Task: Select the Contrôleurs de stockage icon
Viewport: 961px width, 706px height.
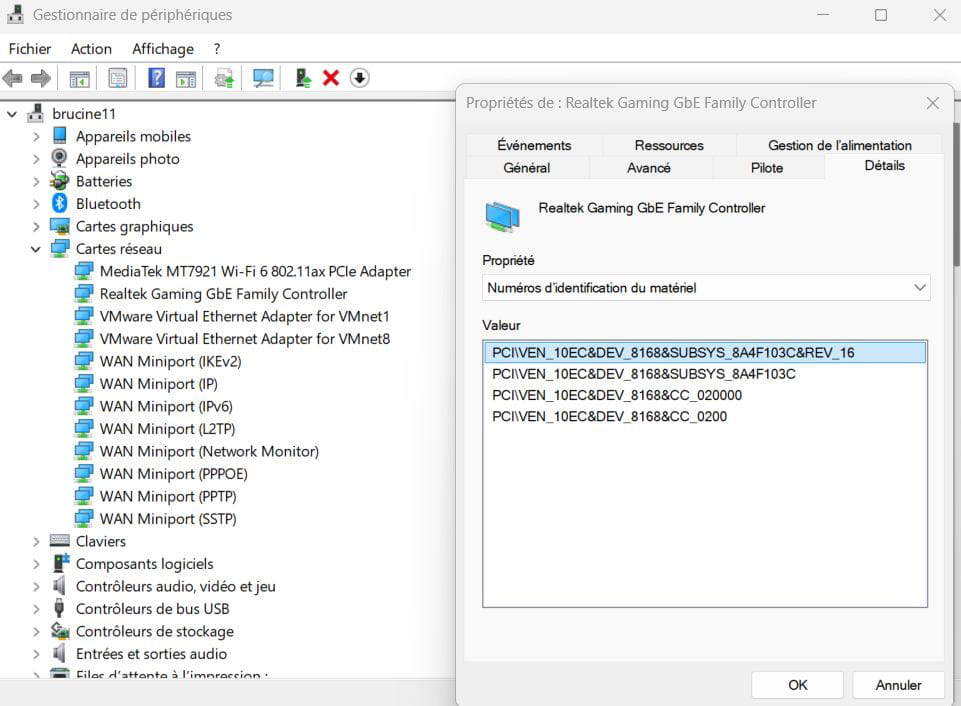Action: 59,631
